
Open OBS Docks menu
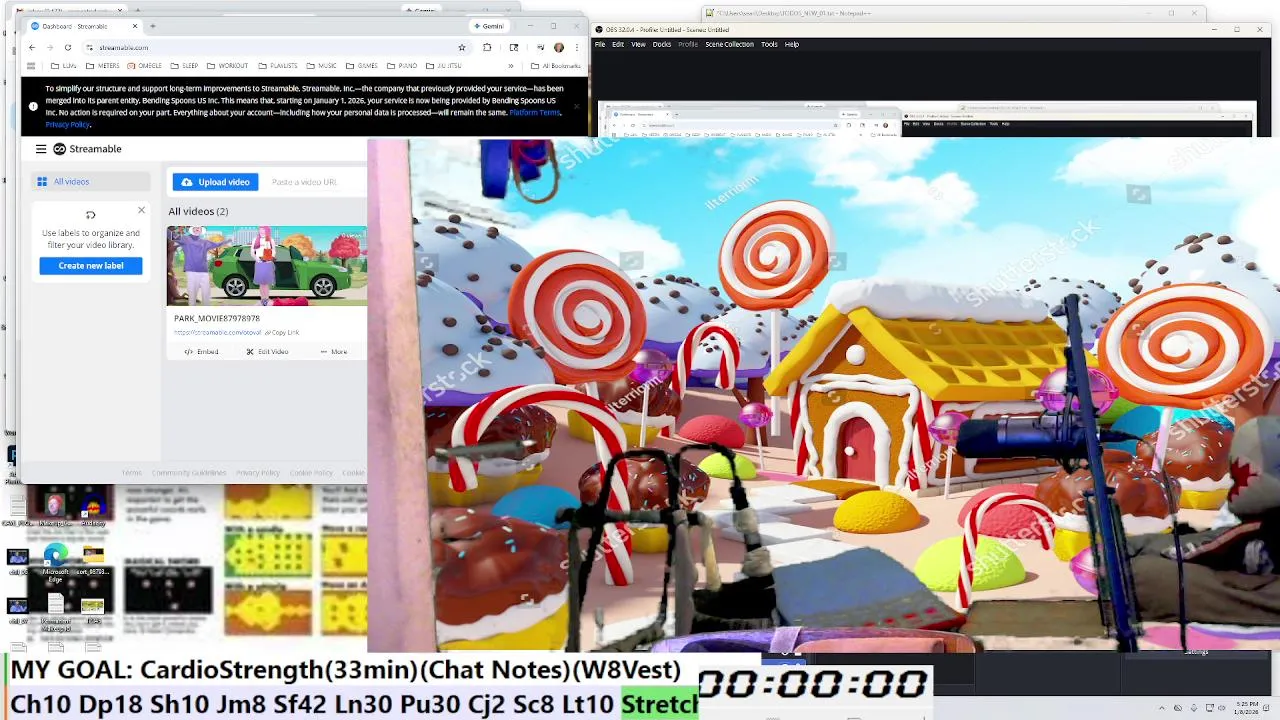(x=662, y=44)
